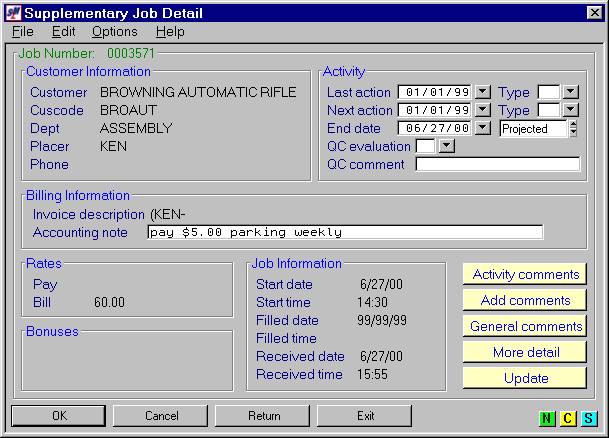This screenshot has width=609, height=438.
Task: Open the File menu
Action: coord(23,32)
